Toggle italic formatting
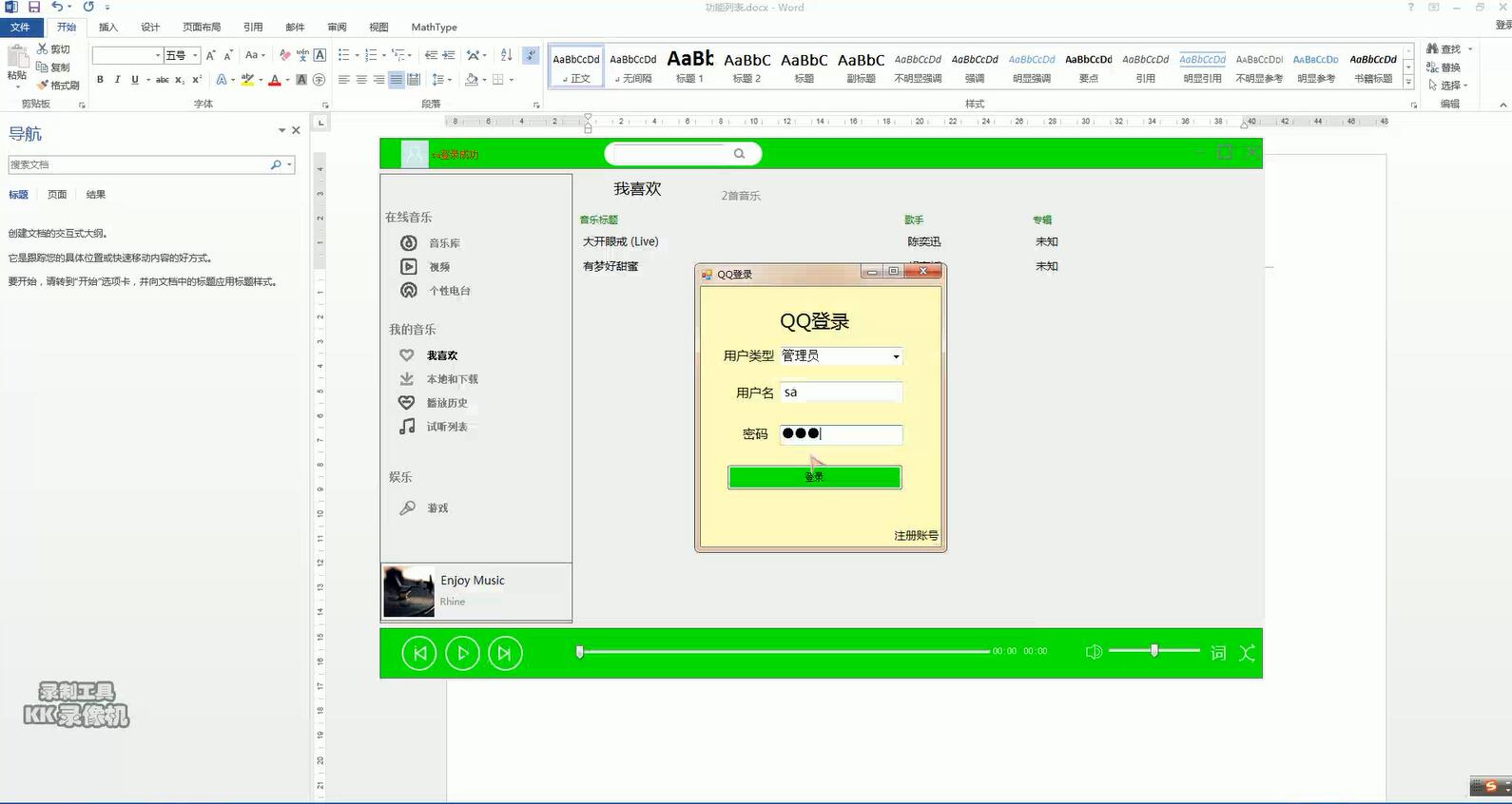This screenshot has width=1512, height=804. tap(117, 80)
